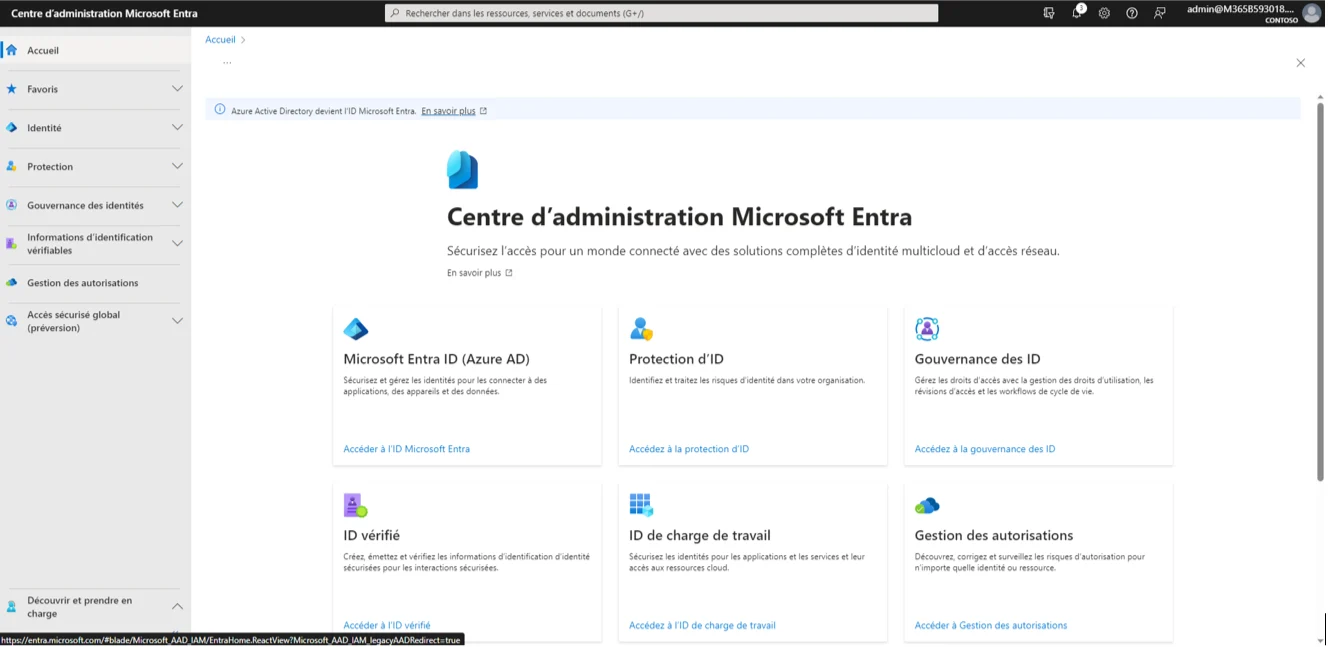This screenshot has width=1334, height=647.
Task: Click the admin account avatar
Action: [x=1311, y=13]
